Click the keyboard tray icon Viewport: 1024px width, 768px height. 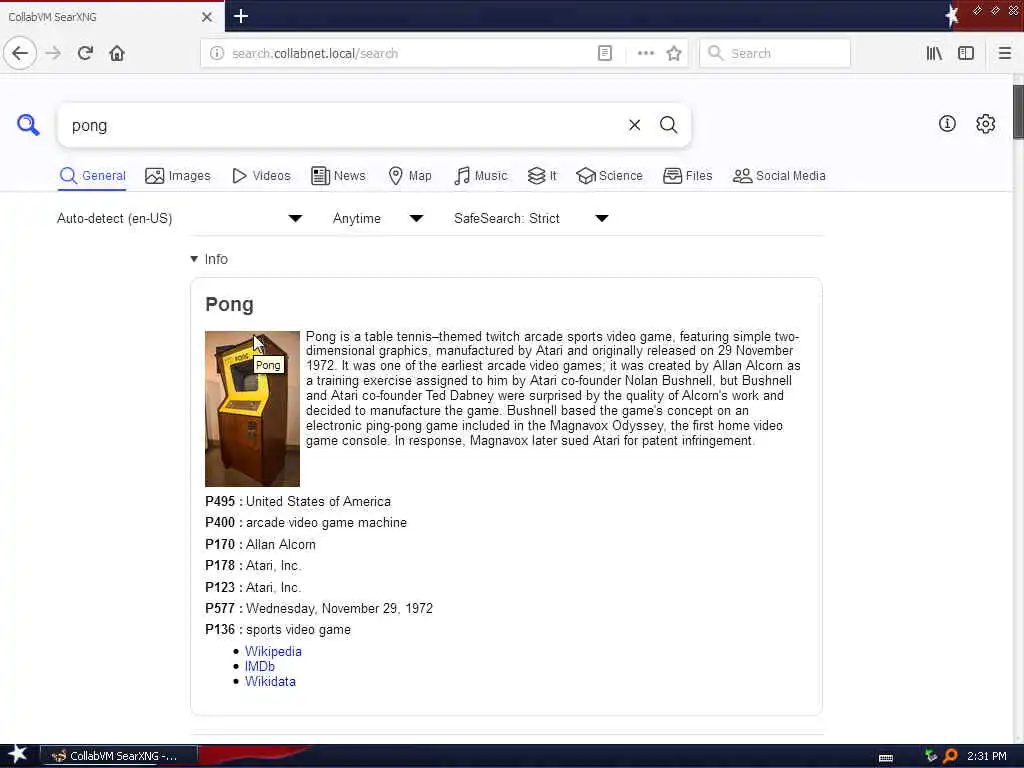886,757
